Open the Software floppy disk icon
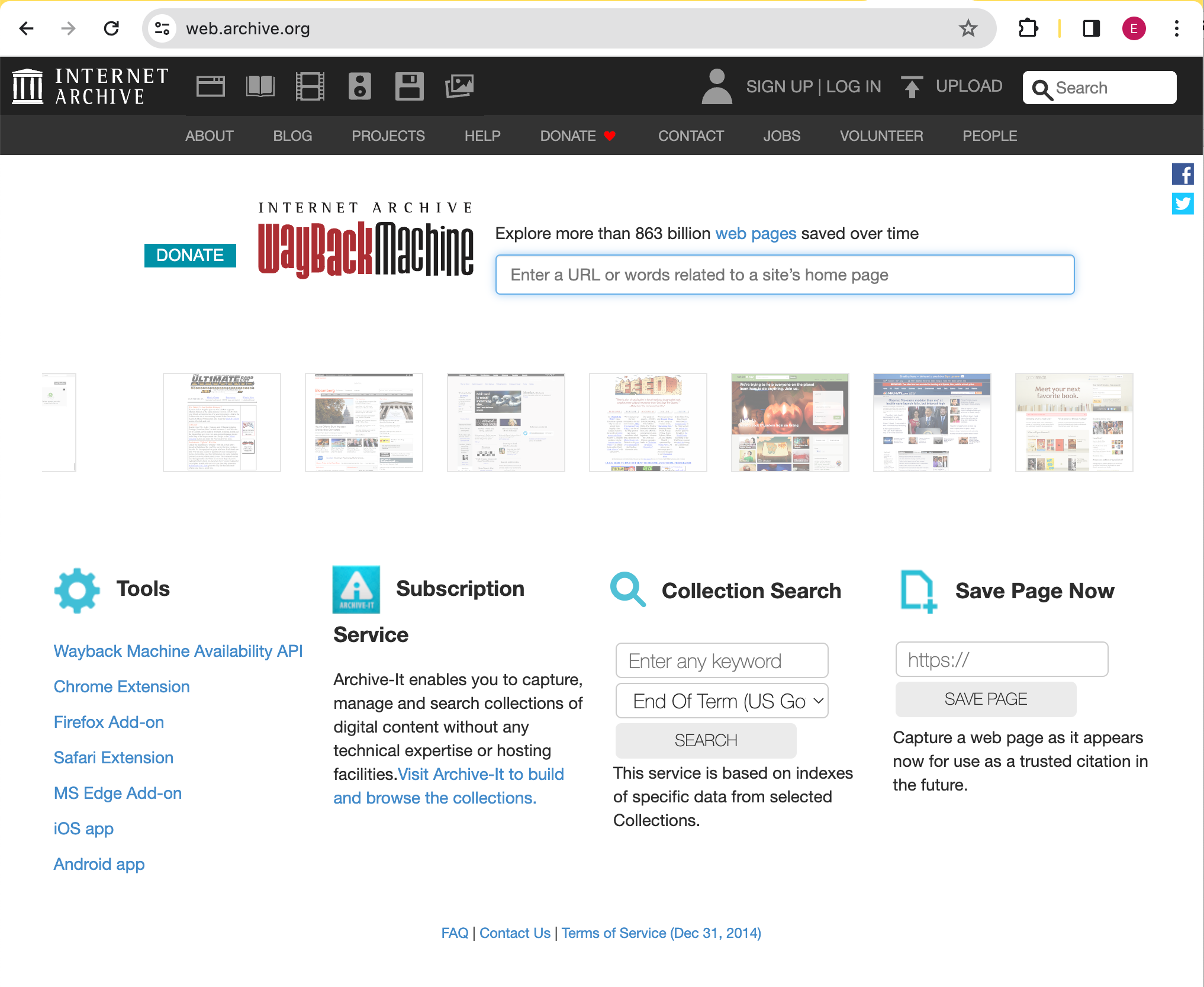Viewport: 1204px width, 987px height. (x=409, y=87)
